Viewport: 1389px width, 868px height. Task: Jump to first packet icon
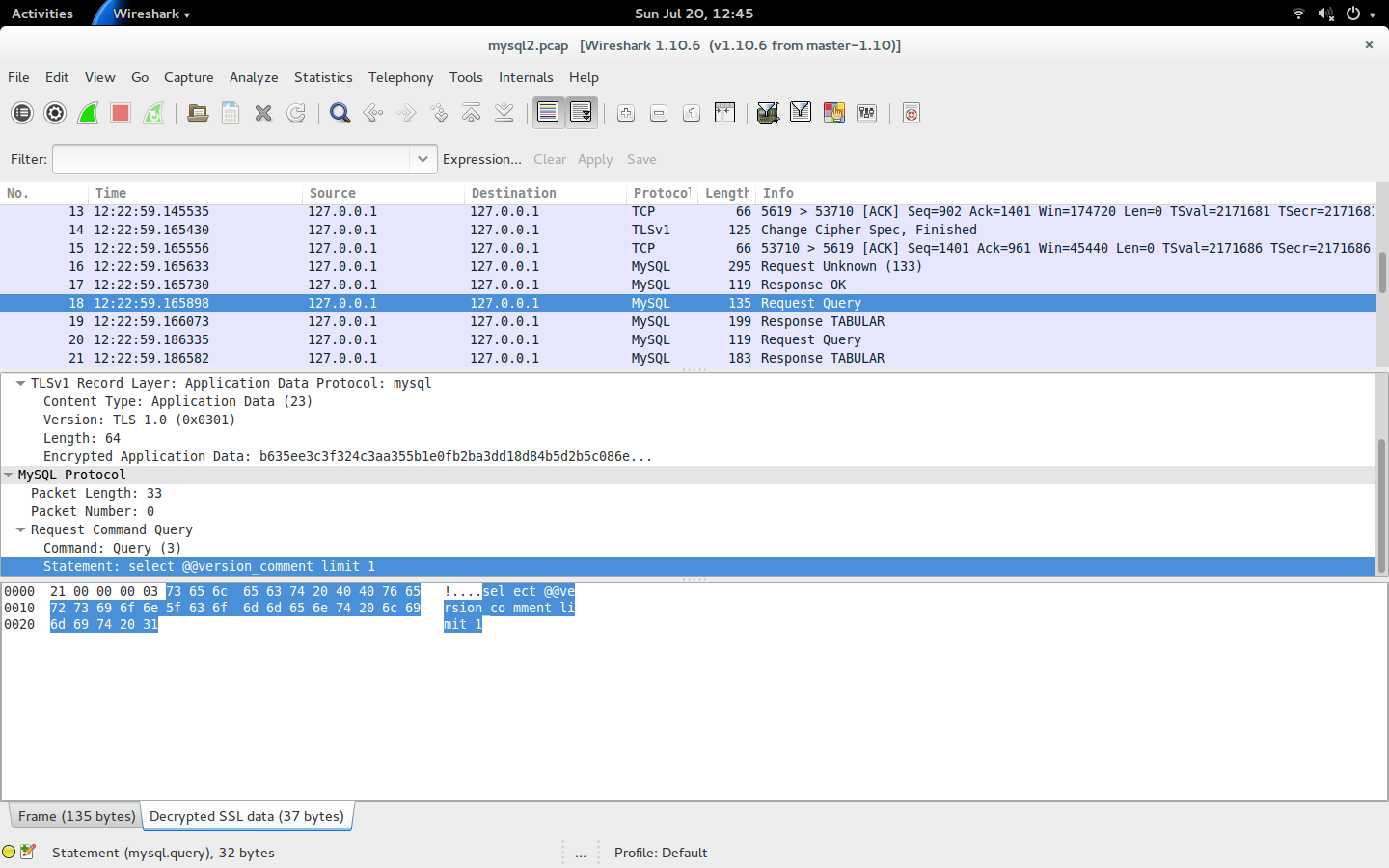[x=472, y=113]
